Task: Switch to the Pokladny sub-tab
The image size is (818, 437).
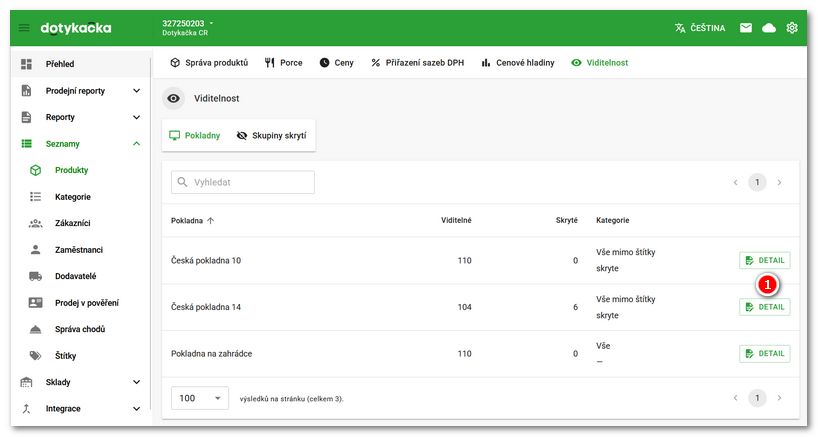Action: pos(195,136)
